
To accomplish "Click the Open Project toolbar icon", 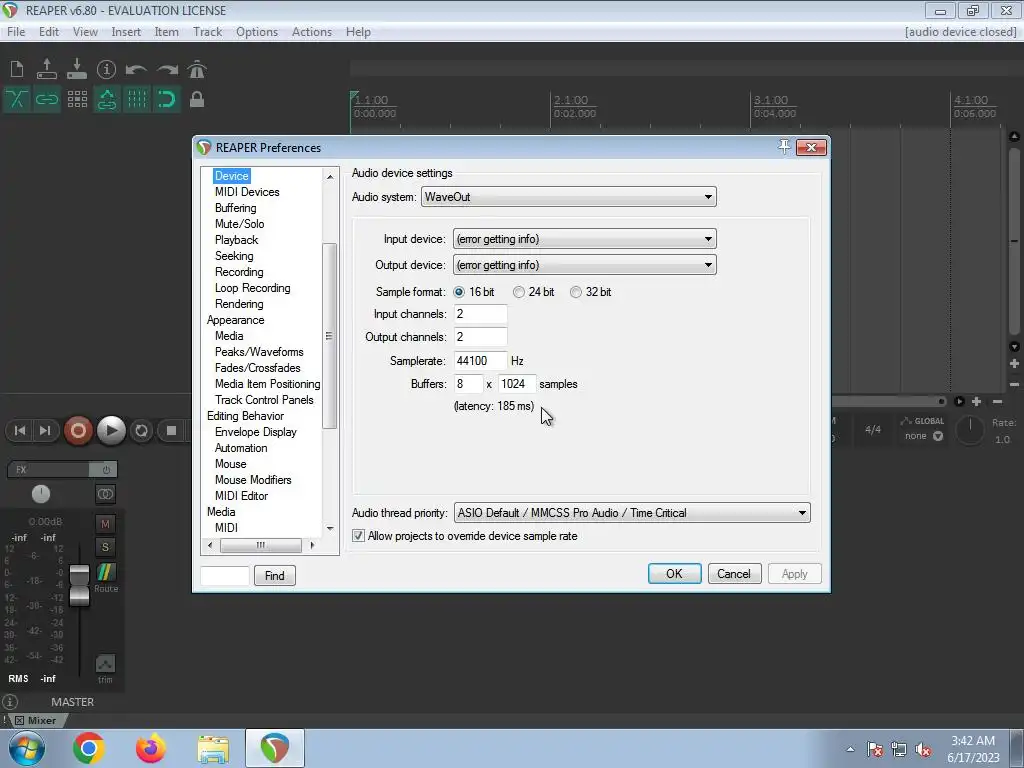I will pos(46,69).
